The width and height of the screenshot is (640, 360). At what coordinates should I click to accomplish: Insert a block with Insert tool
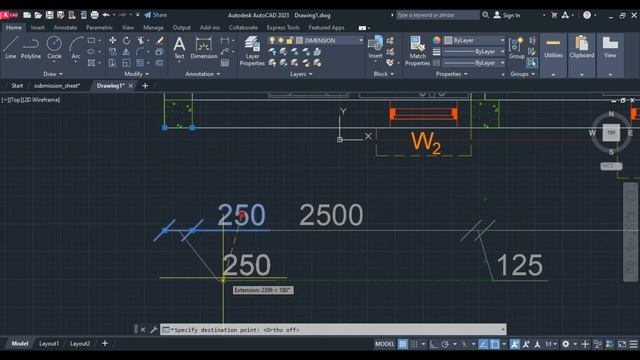pyautogui.click(x=375, y=48)
